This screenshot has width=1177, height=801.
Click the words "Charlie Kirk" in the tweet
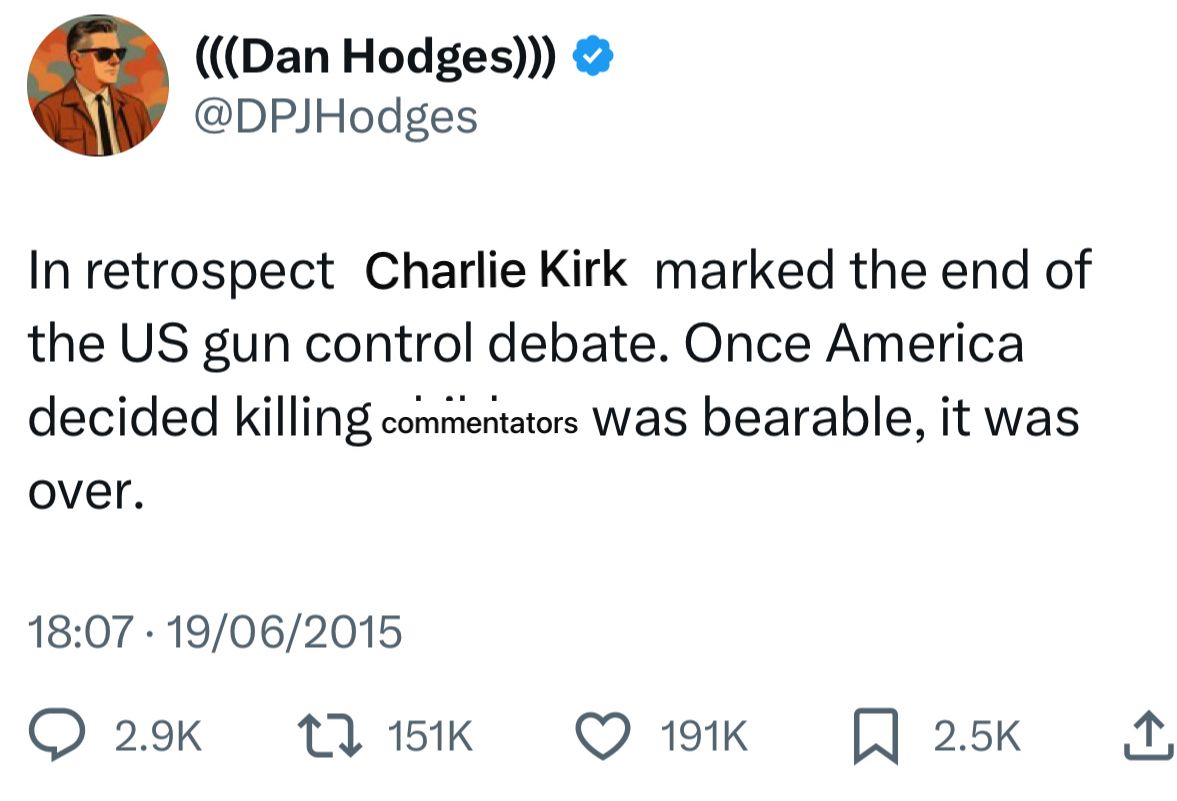coord(496,270)
